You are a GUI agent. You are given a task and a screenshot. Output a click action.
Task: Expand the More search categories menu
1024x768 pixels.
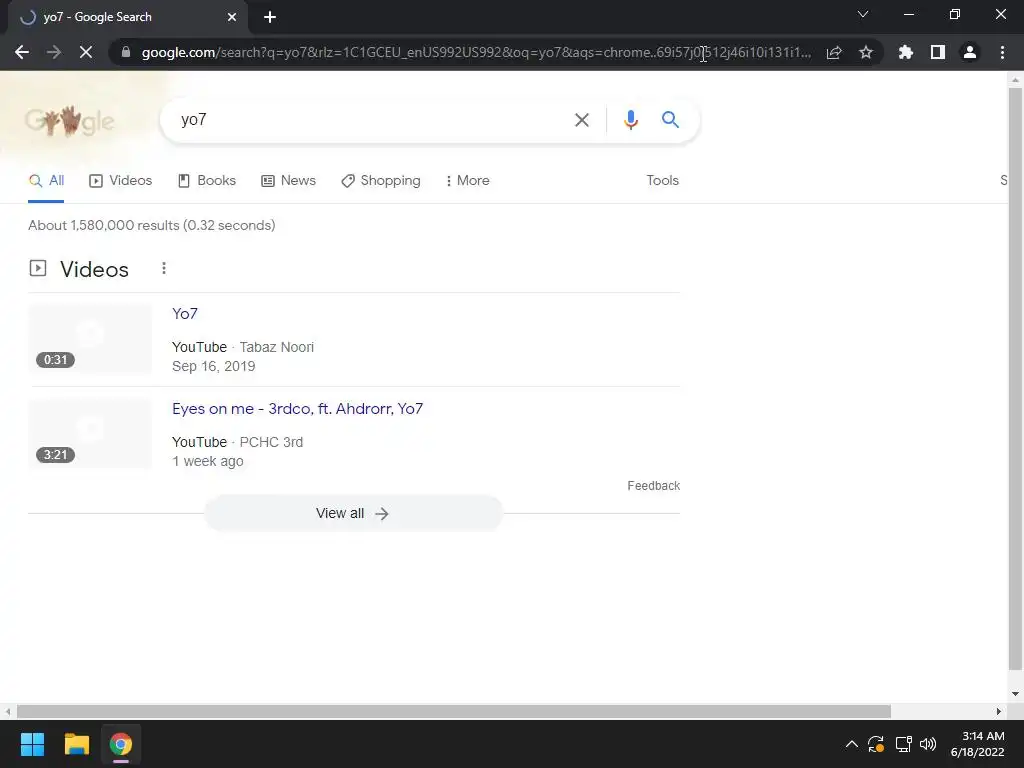point(468,181)
